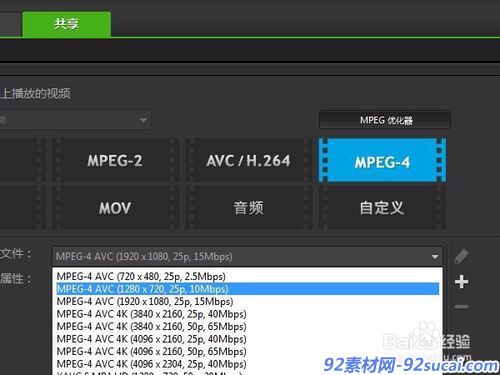The image size is (500, 375).
Task: Click the plus add profile icon
Action: [462, 282]
